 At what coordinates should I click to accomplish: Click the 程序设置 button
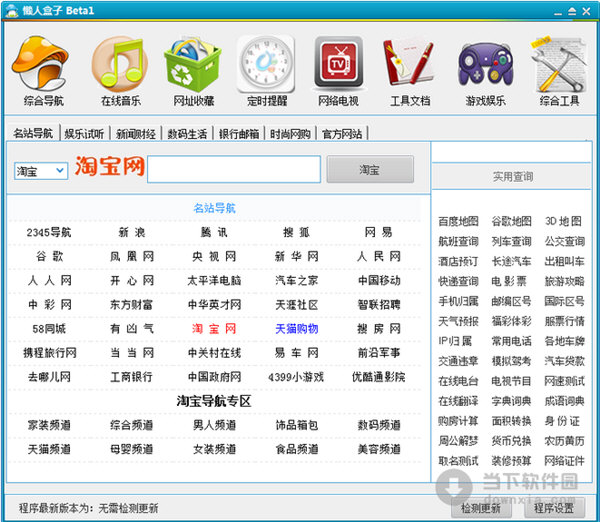554,508
